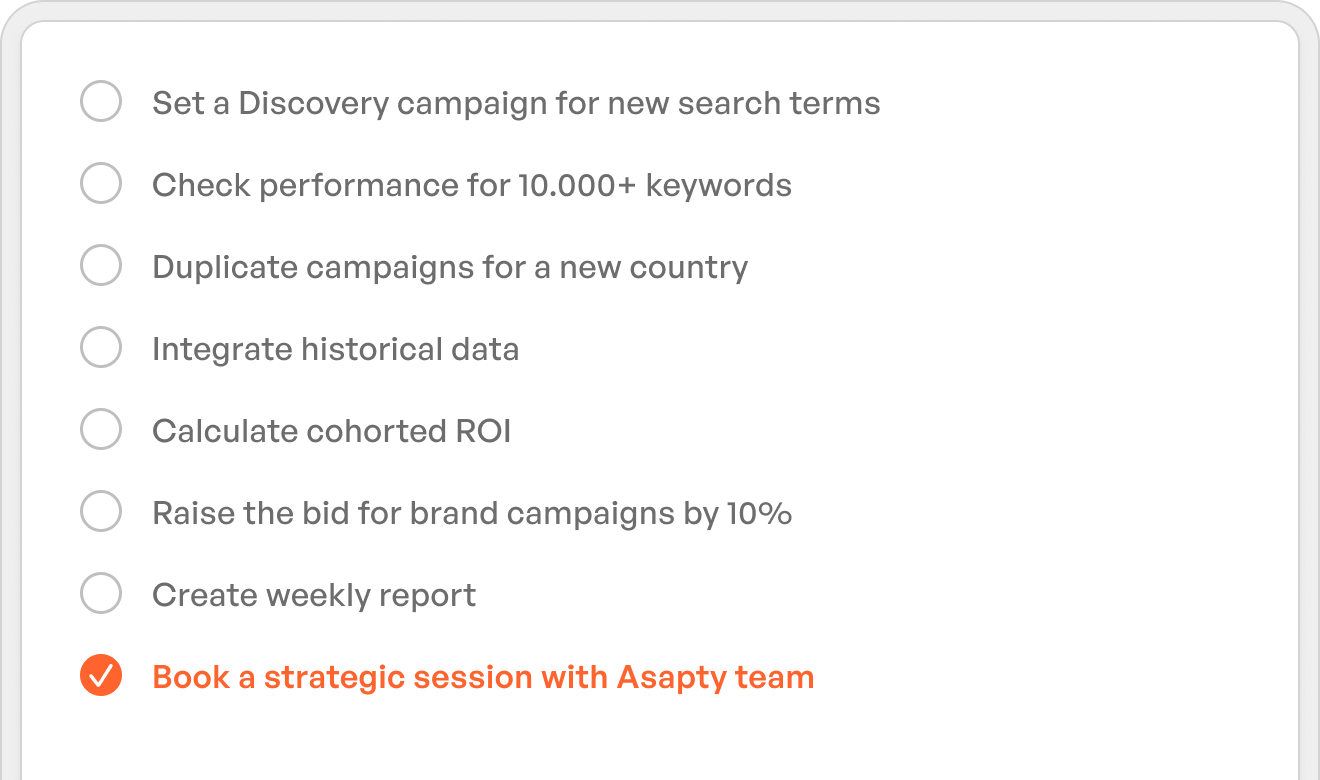Screen dimensions: 1320x780
Task: Check off Calculate cohorted ROI circle
Action: click(x=101, y=430)
